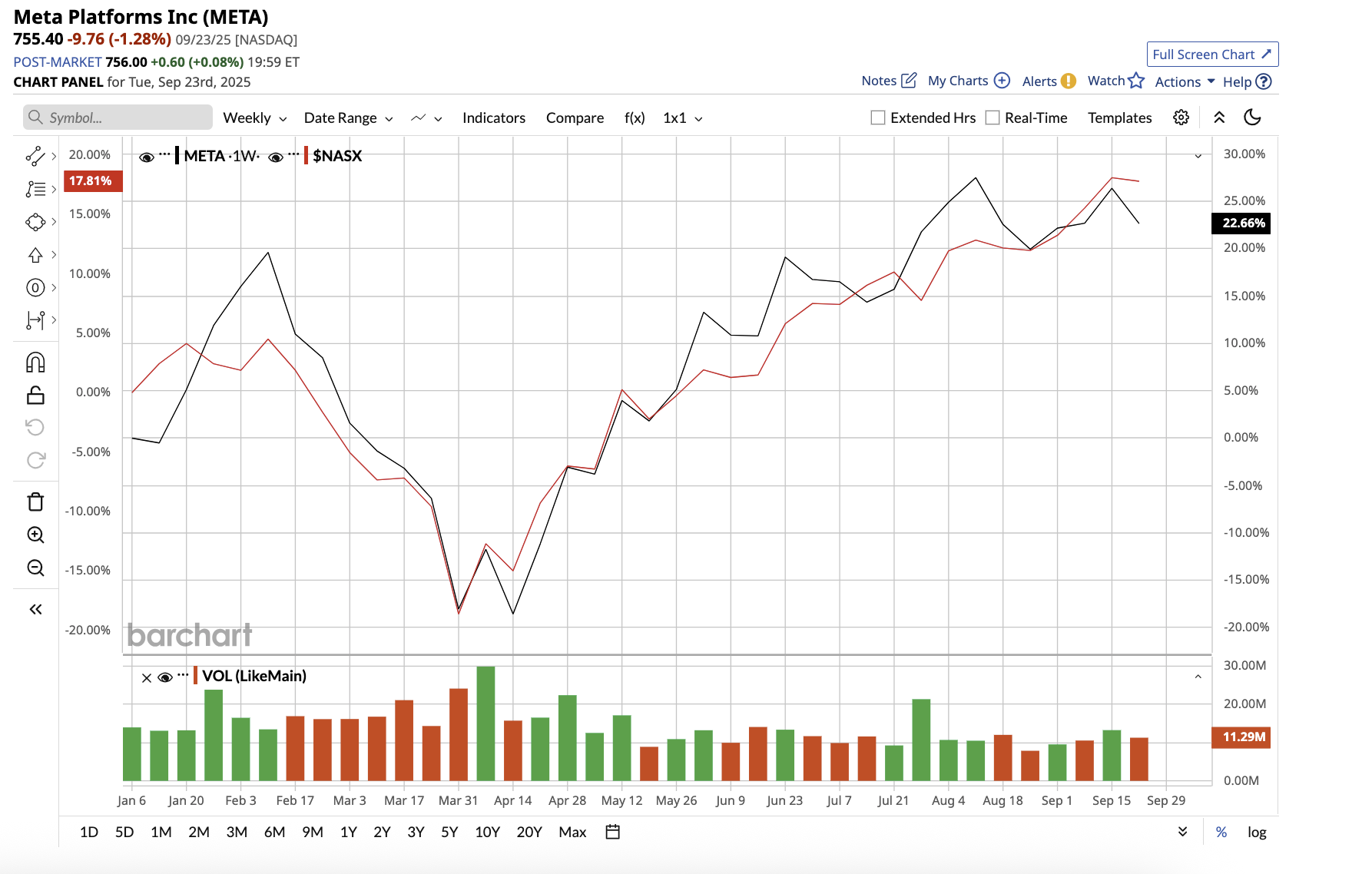Expand the Actions dropdown
Screen dimensions: 1372x874
[1185, 81]
